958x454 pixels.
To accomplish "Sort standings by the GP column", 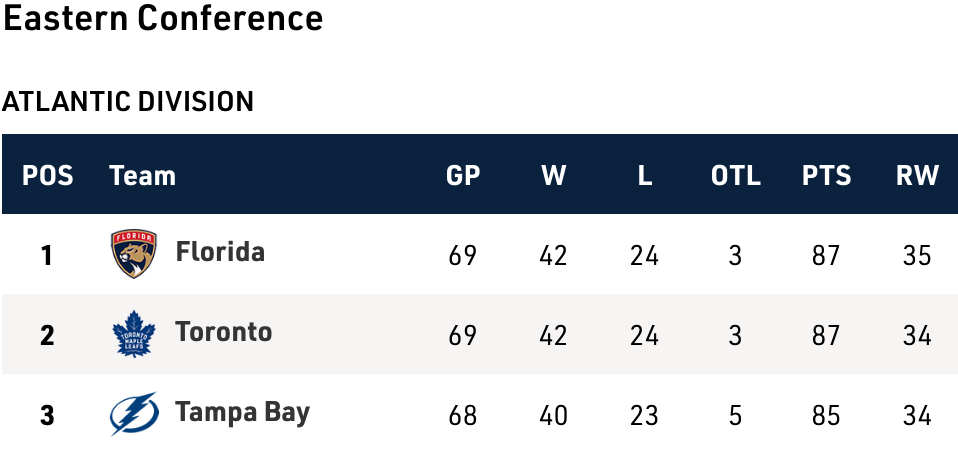I will coord(463,176).
